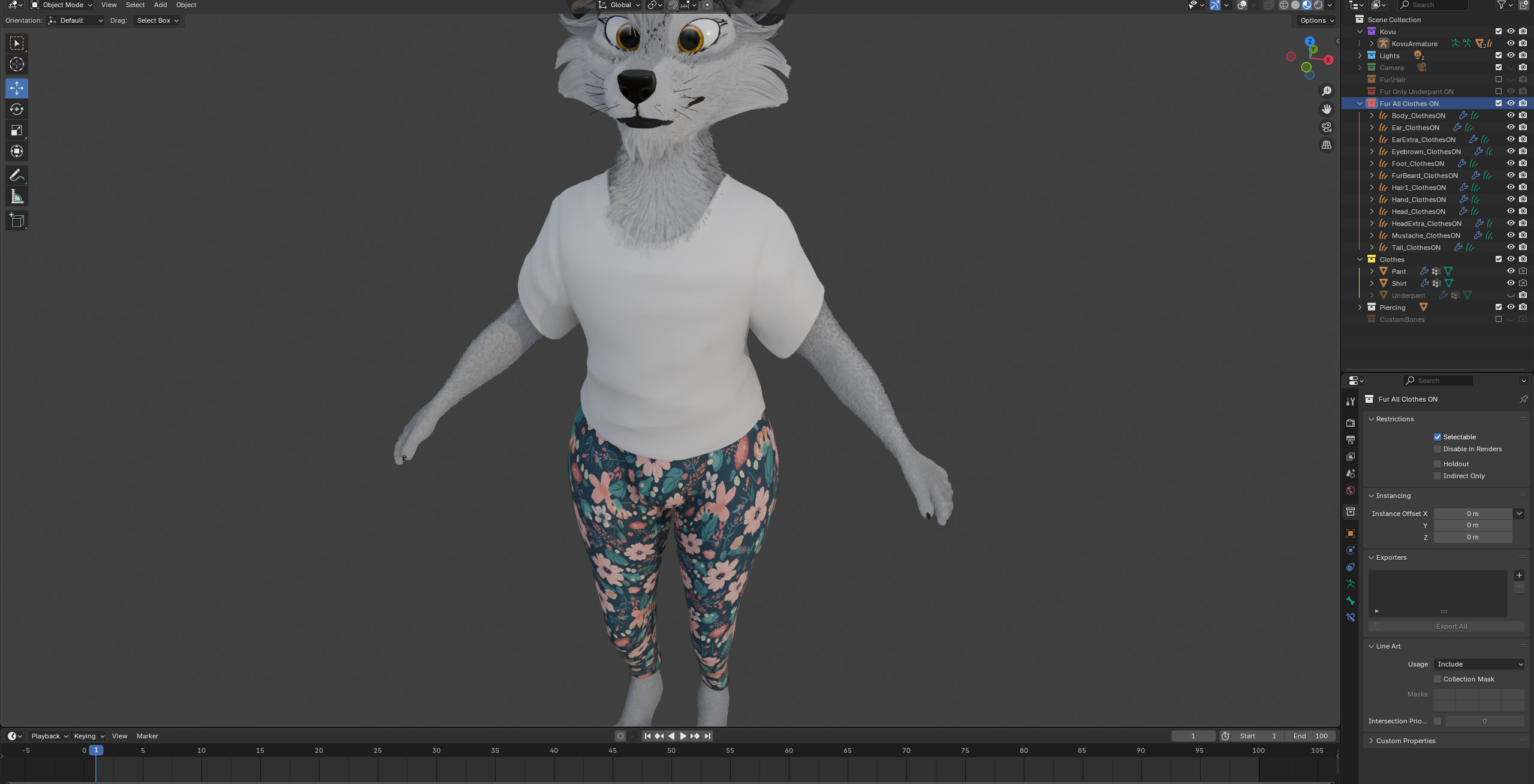The height and width of the screenshot is (784, 1534).
Task: Open Line Art Usage Include dropdown
Action: [1479, 664]
